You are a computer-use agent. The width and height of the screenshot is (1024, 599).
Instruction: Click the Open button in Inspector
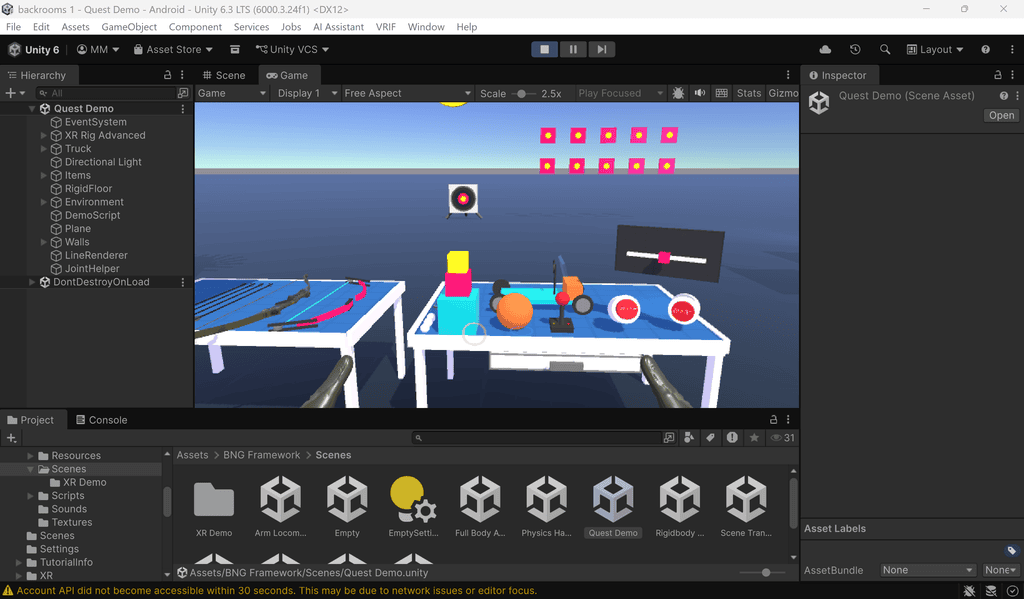tap(1001, 116)
